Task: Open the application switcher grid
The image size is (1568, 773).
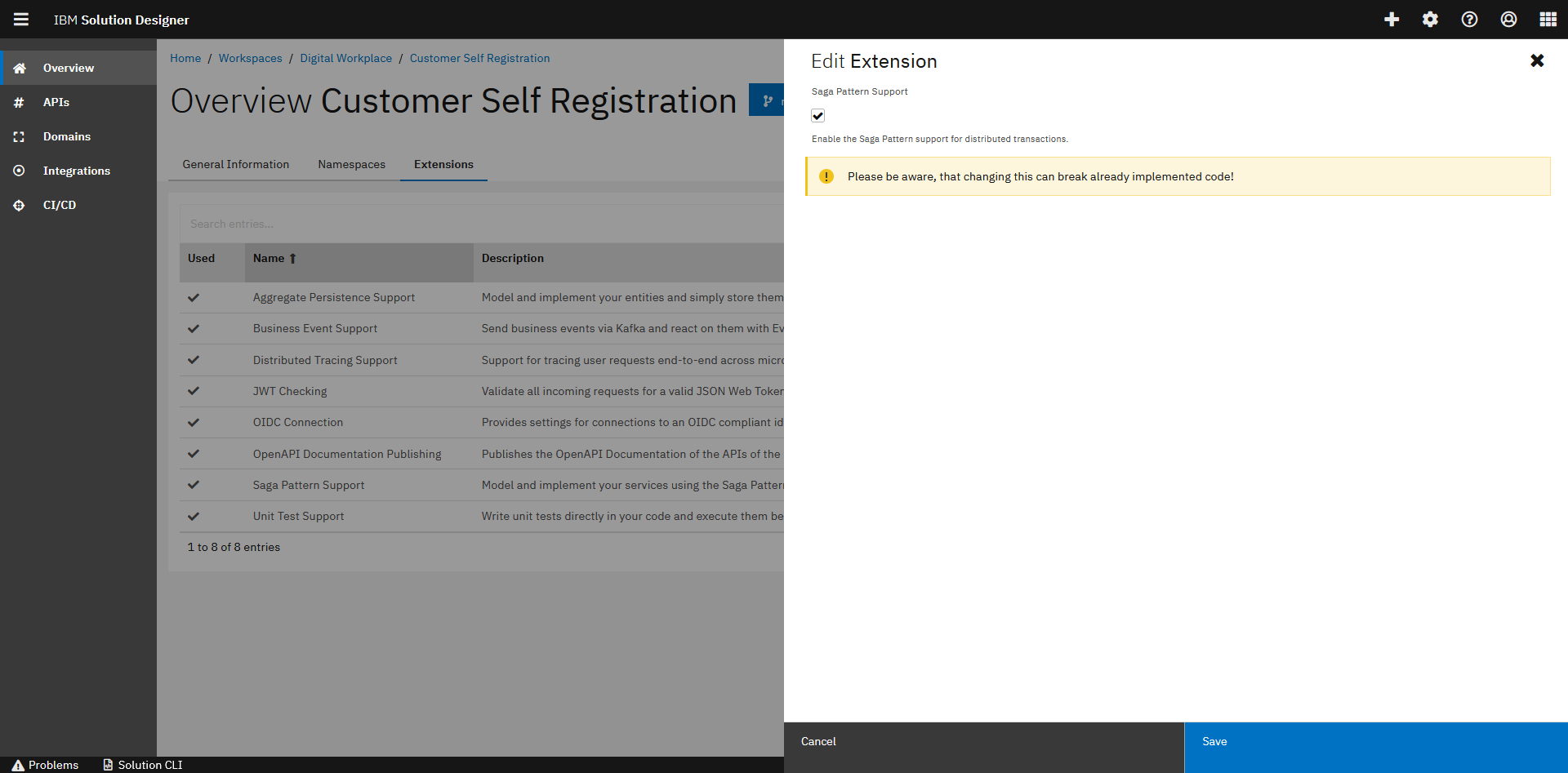Action: (1548, 19)
